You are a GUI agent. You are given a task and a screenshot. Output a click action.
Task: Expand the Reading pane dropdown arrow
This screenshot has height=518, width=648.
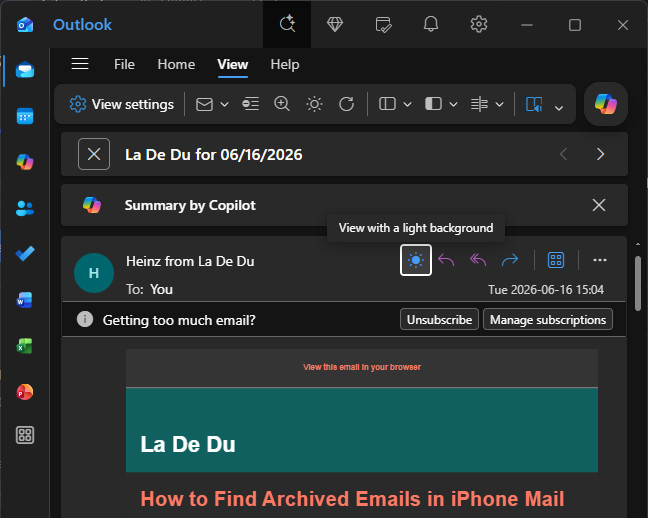click(x=453, y=104)
